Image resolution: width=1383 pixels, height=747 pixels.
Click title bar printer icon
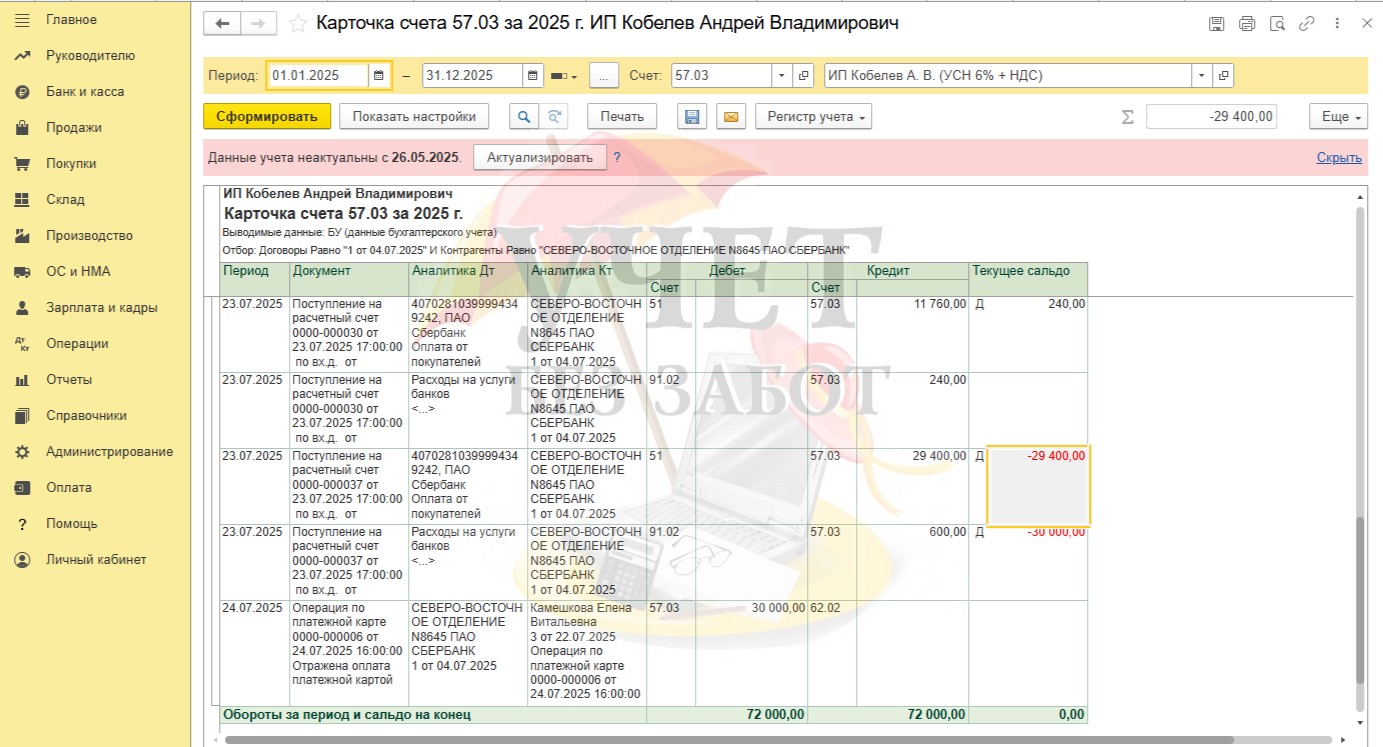(1247, 23)
